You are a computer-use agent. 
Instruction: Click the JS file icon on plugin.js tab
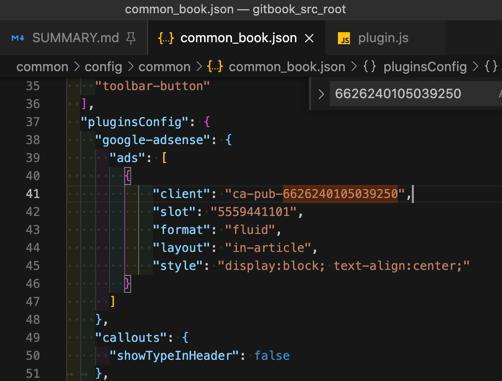(x=344, y=38)
